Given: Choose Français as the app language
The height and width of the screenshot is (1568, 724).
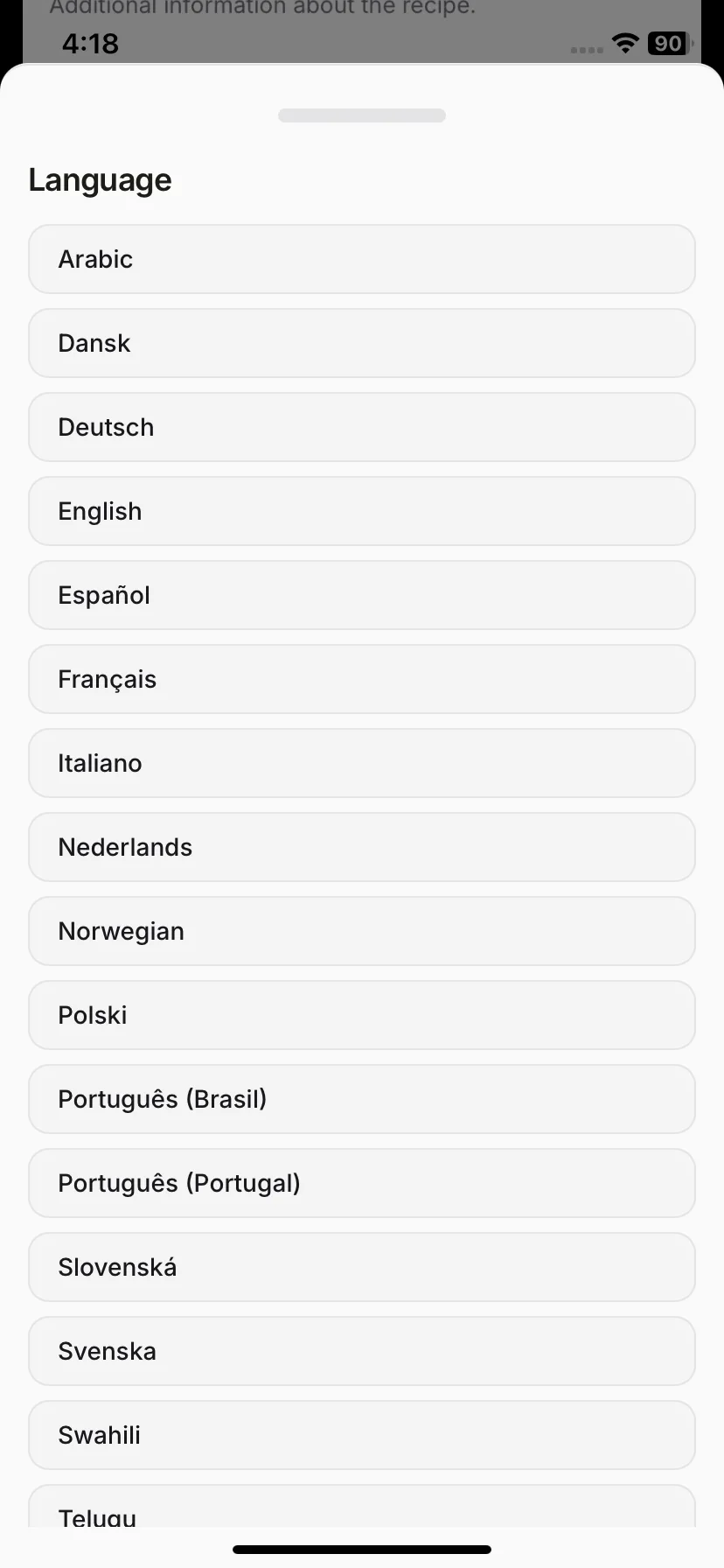Looking at the screenshot, I should (362, 679).
